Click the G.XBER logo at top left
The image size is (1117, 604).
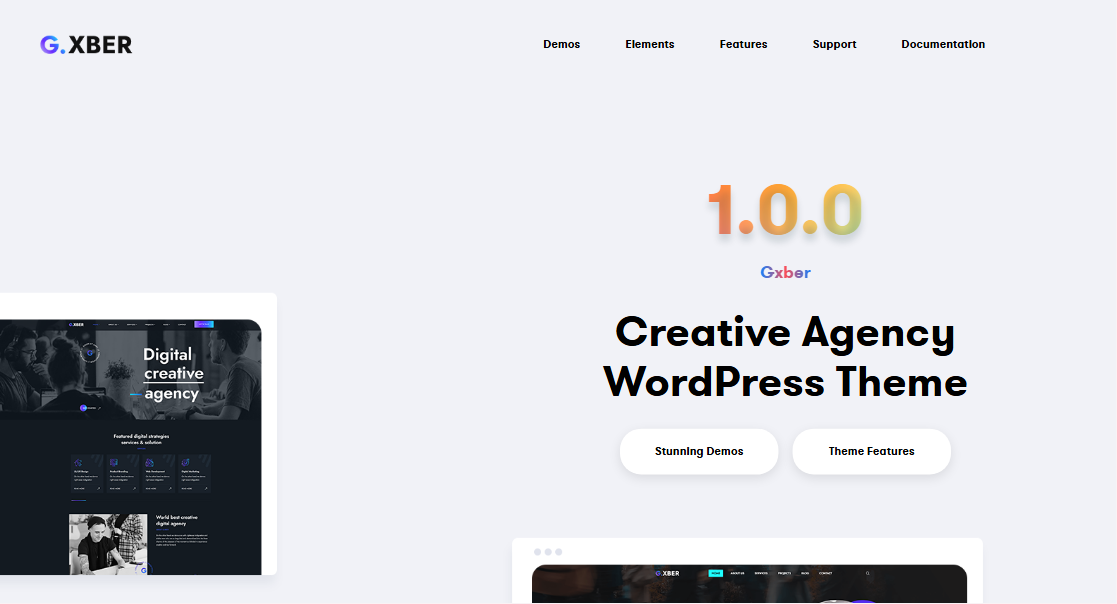pos(85,44)
